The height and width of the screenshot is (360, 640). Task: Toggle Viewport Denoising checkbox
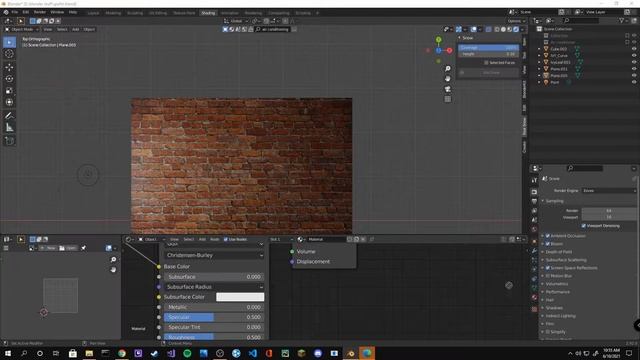[584, 226]
